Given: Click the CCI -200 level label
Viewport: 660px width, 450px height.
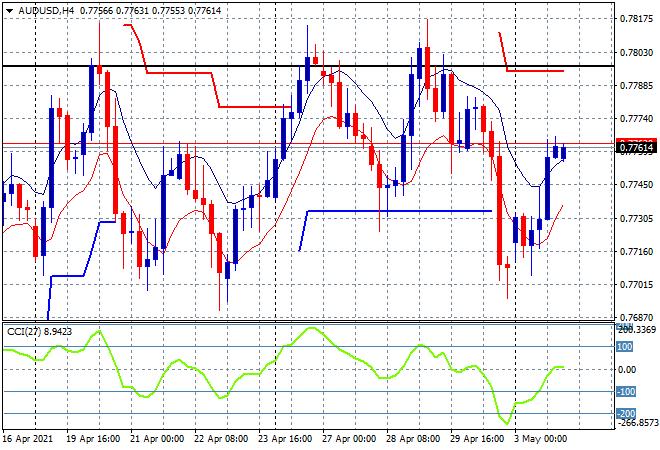Looking at the screenshot, I should [x=625, y=414].
